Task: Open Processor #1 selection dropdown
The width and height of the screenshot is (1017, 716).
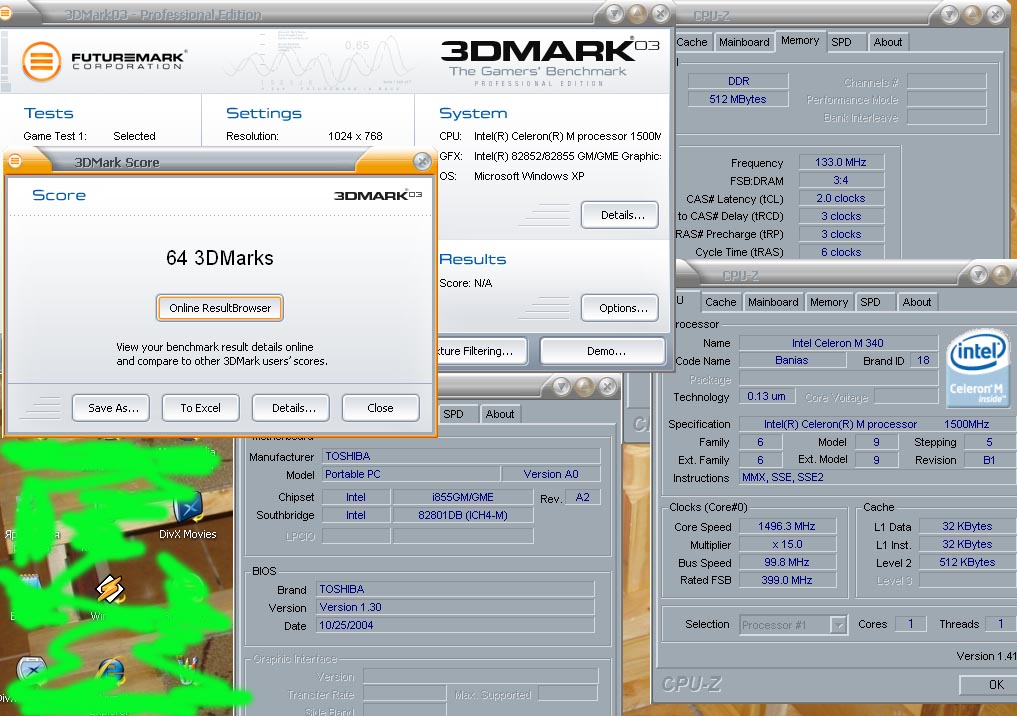Action: [793, 625]
